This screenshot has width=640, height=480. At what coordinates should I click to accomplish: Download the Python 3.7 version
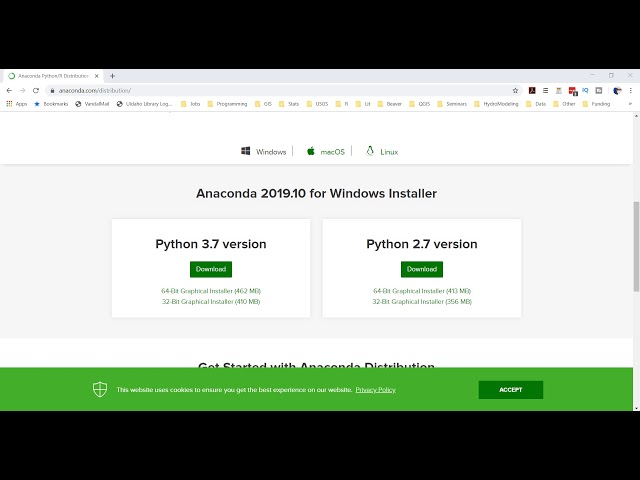pos(211,269)
